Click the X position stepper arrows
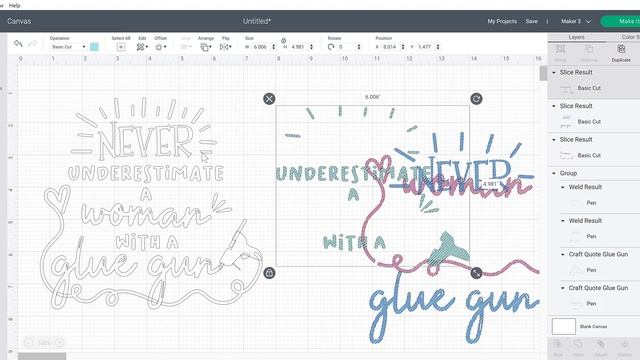 [x=403, y=47]
